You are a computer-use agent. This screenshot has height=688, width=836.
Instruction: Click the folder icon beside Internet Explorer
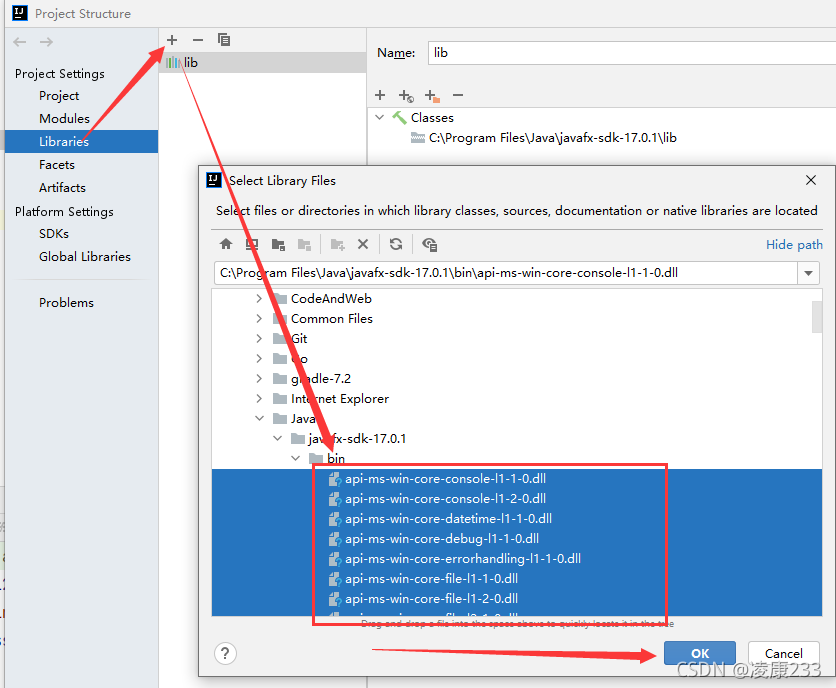point(280,399)
